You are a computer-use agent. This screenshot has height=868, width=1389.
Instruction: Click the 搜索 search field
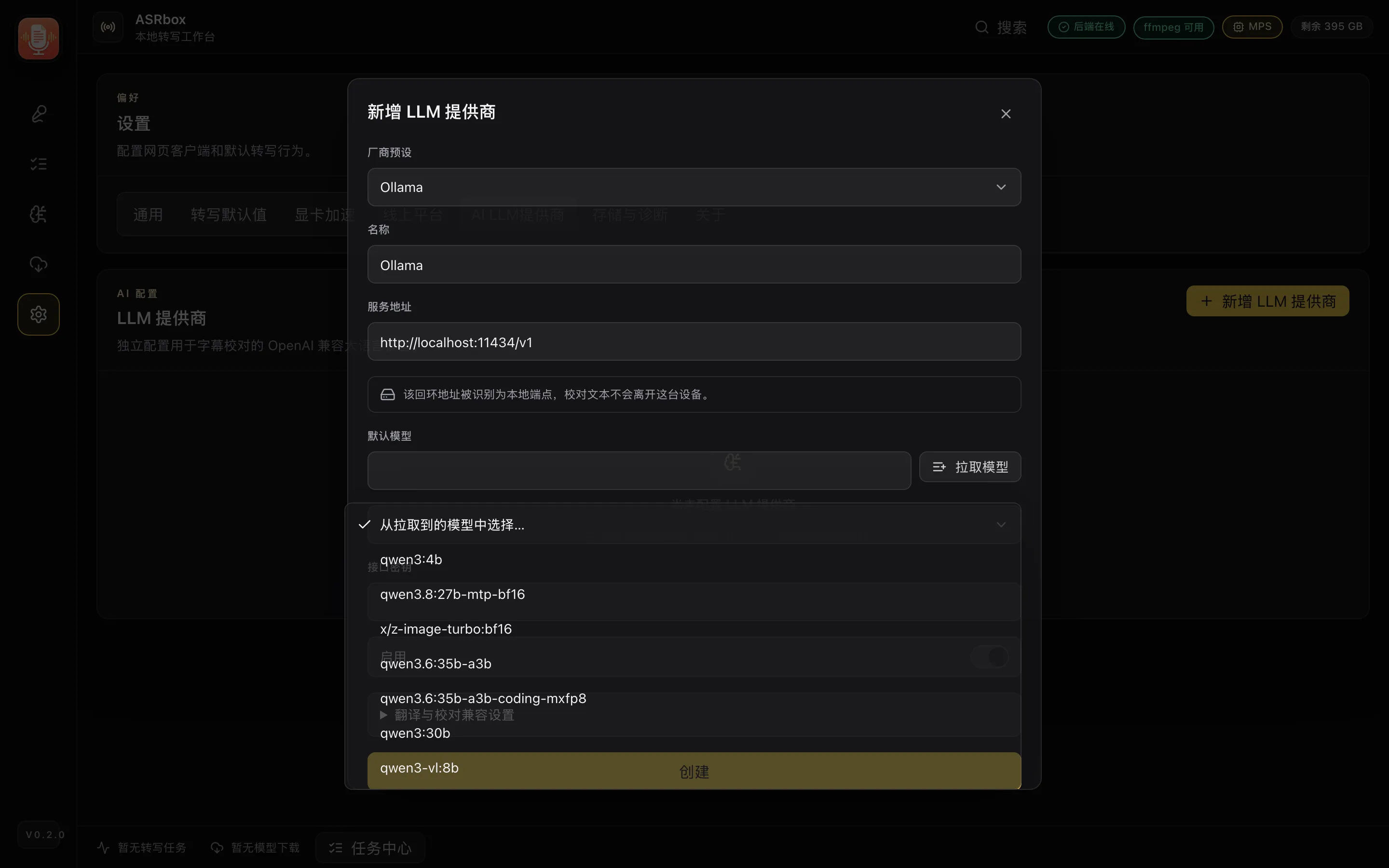click(x=1001, y=27)
